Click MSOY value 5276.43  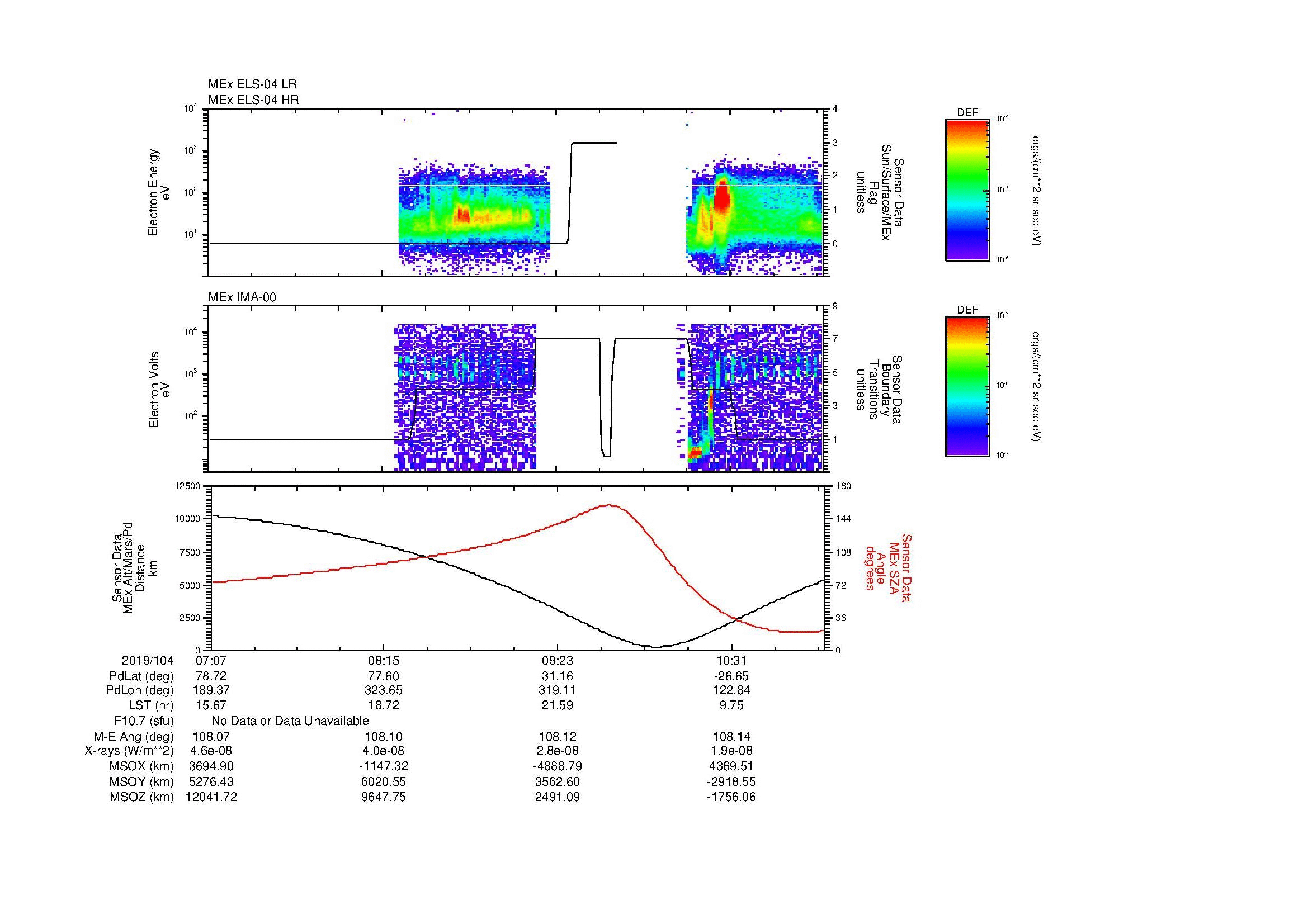[x=211, y=781]
